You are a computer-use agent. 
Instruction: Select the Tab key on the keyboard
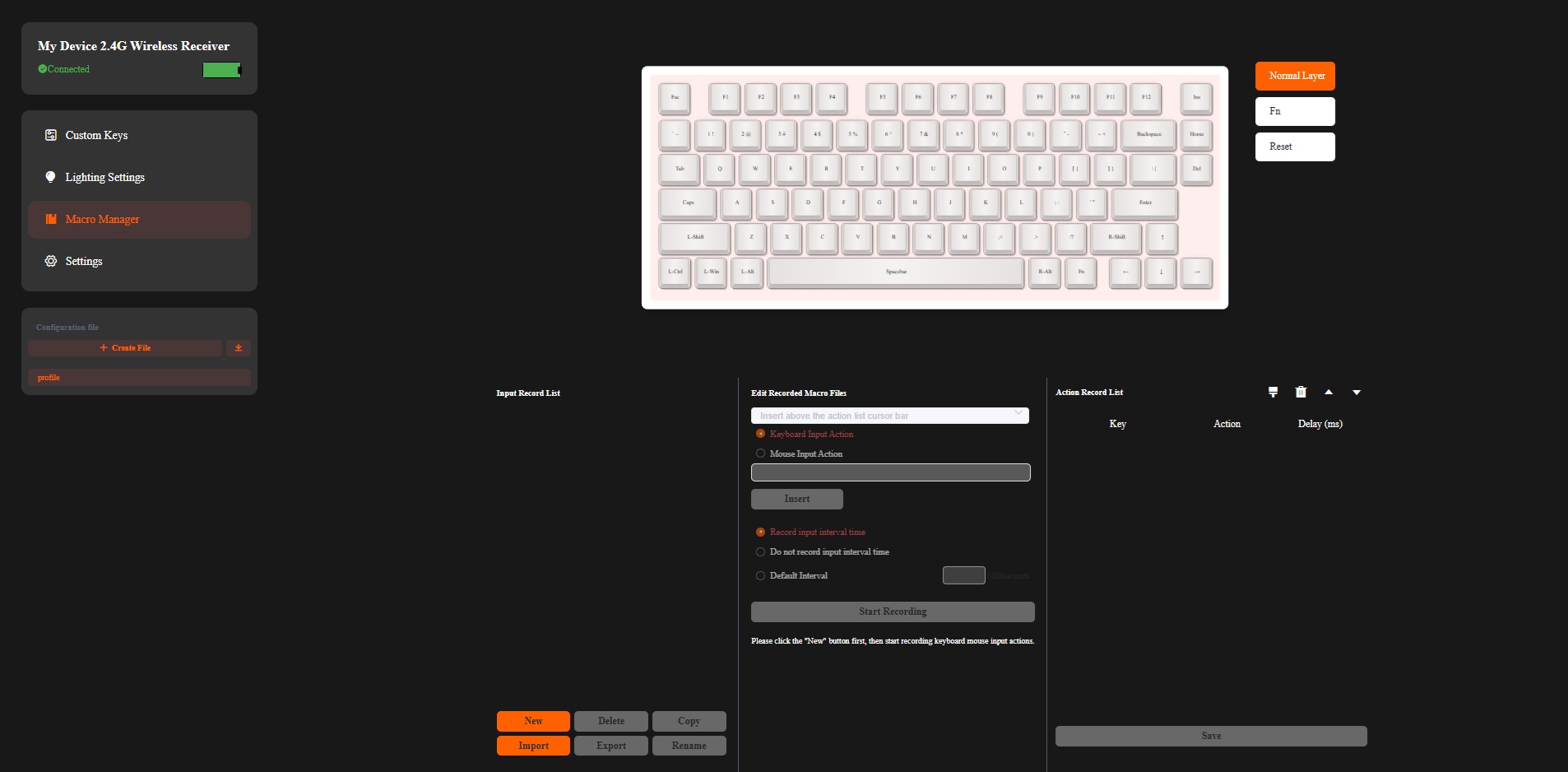point(680,169)
